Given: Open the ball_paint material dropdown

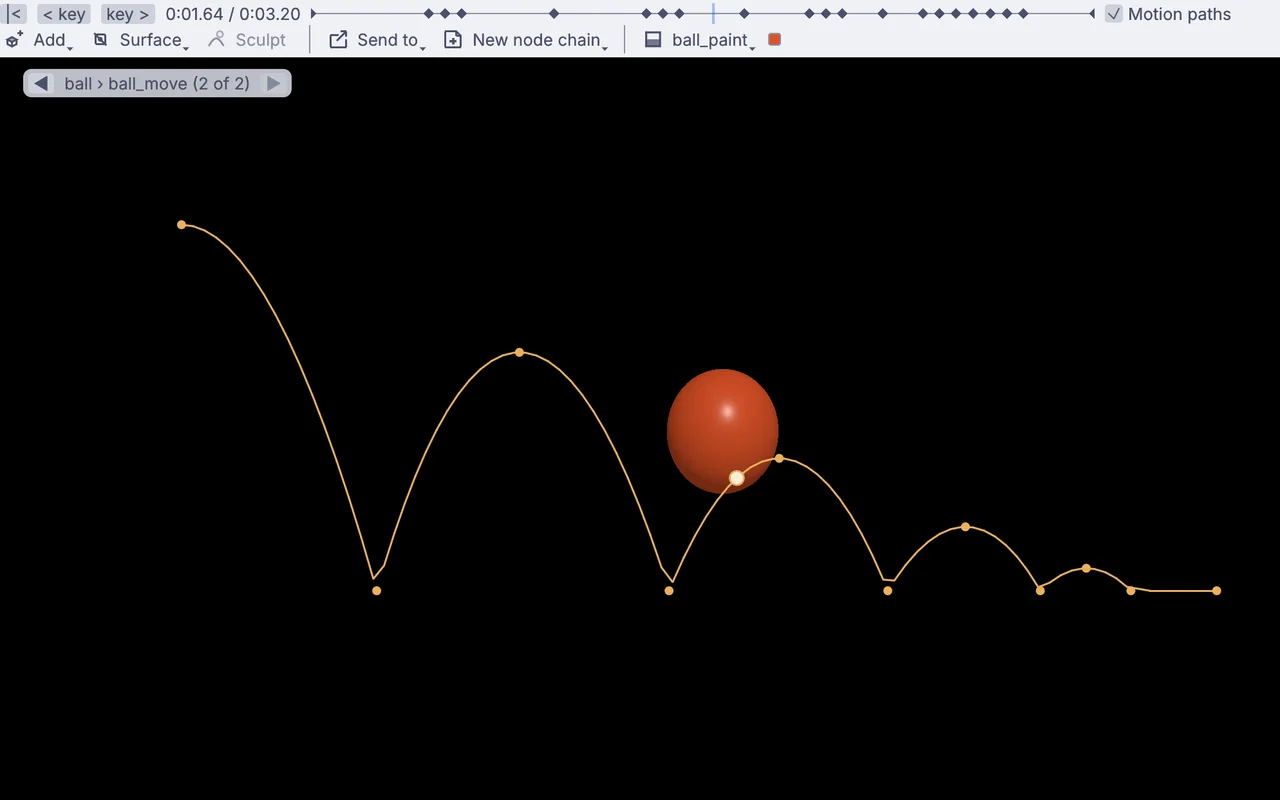Looking at the screenshot, I should click(x=700, y=40).
